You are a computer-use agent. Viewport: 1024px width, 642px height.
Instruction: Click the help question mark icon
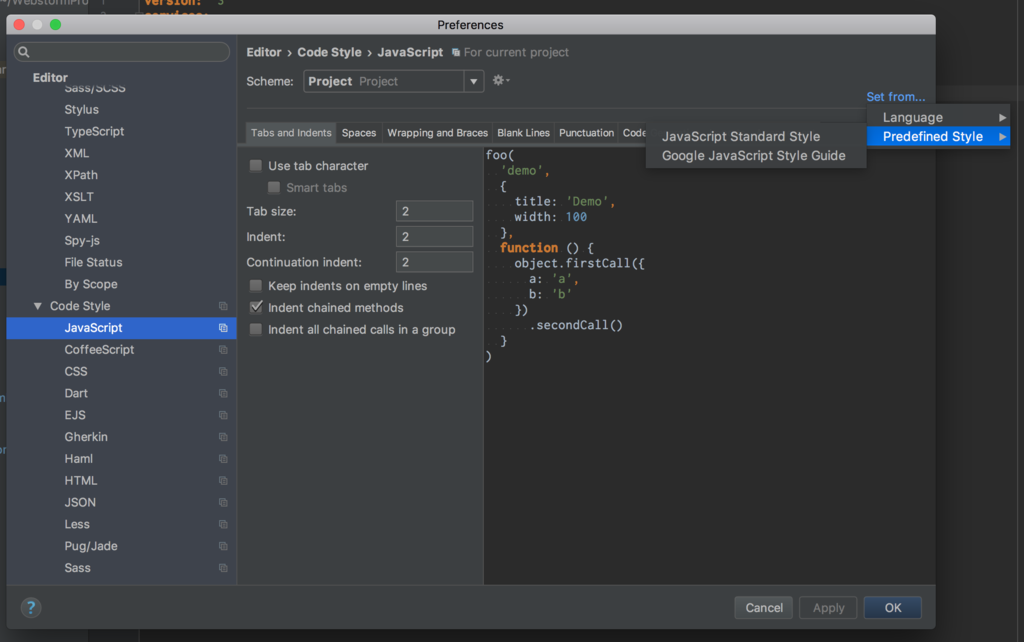coord(31,607)
